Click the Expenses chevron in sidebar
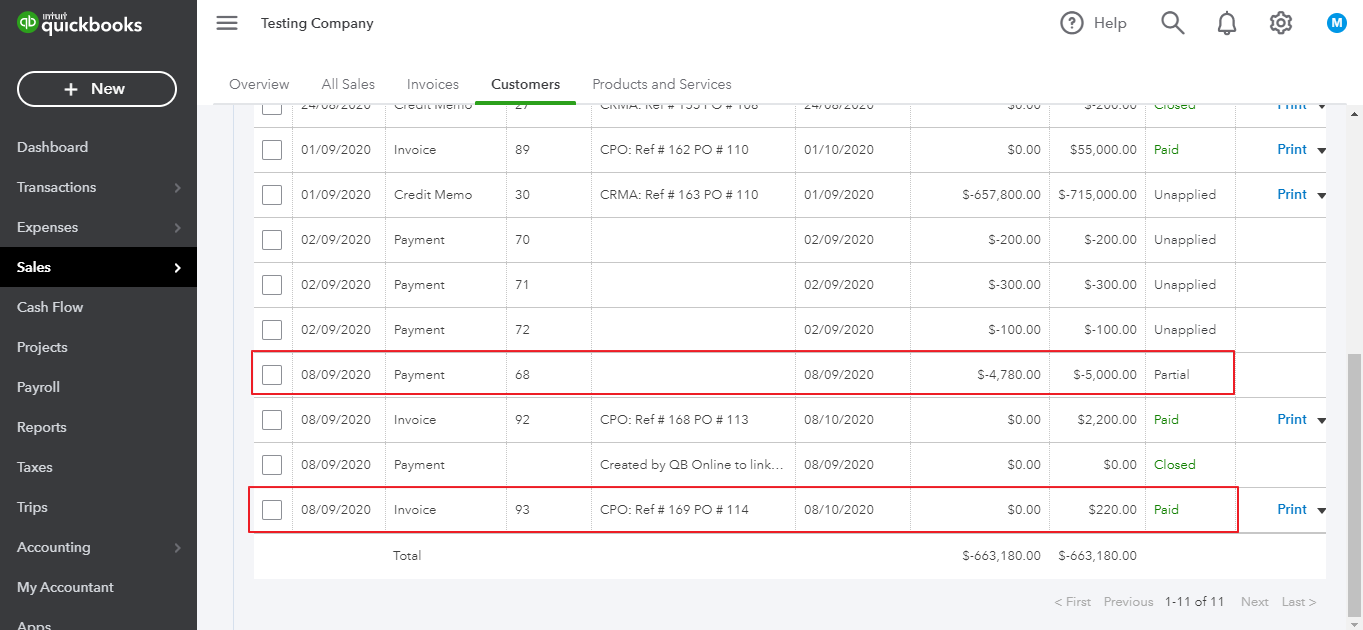The height and width of the screenshot is (630, 1363). 177,228
